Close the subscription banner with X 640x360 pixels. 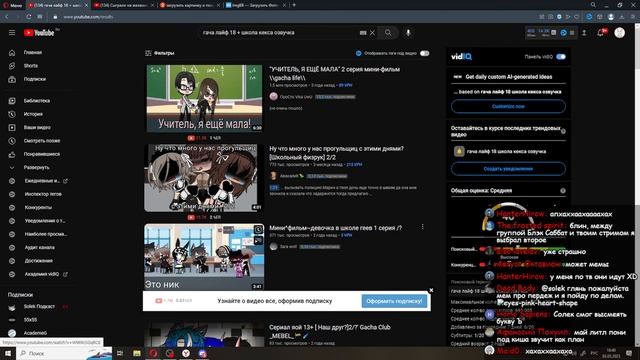click(431, 290)
